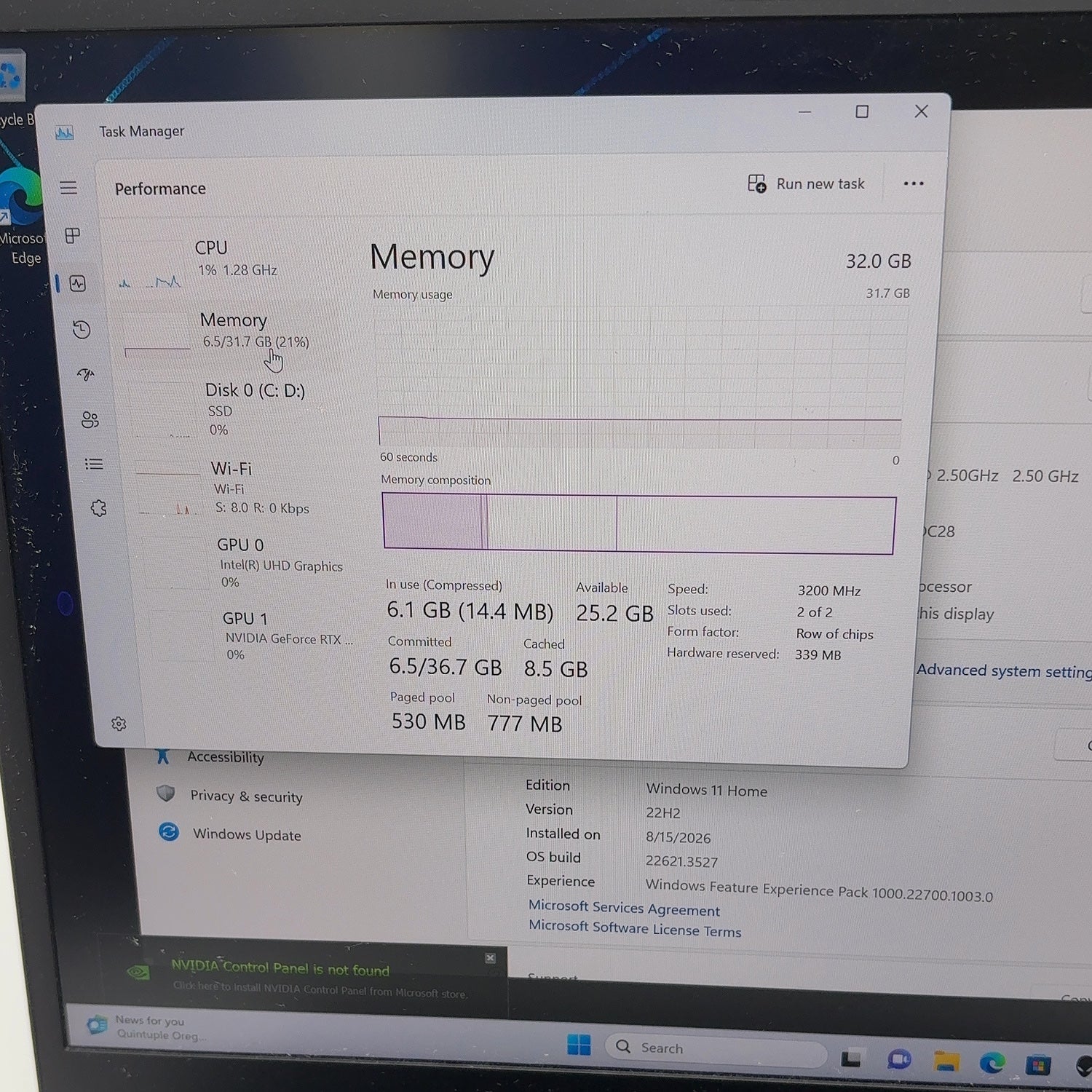1092x1092 pixels.
Task: Open the Windows Start button
Action: pos(579,1045)
